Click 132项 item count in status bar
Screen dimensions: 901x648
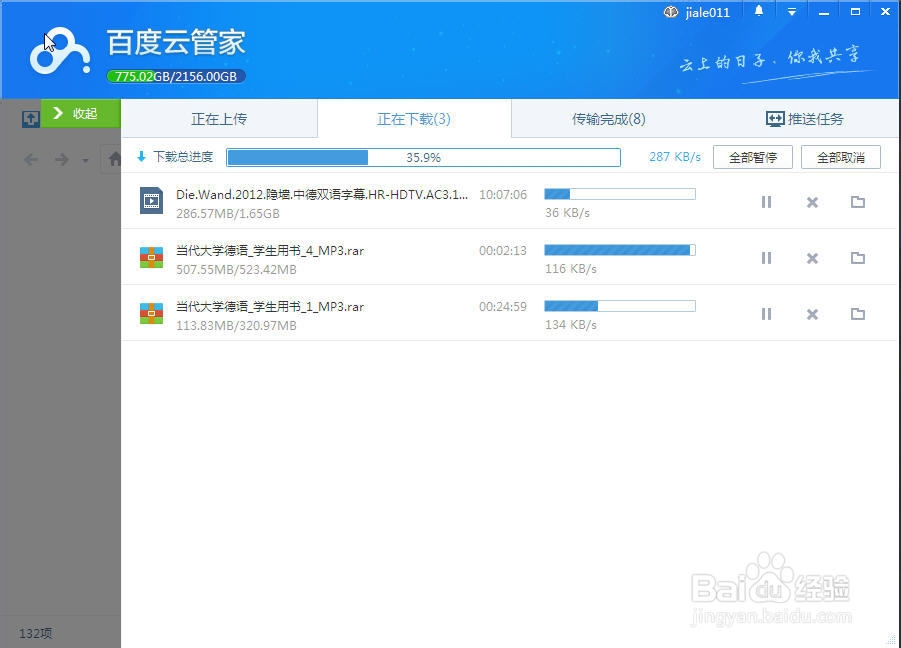[36, 633]
